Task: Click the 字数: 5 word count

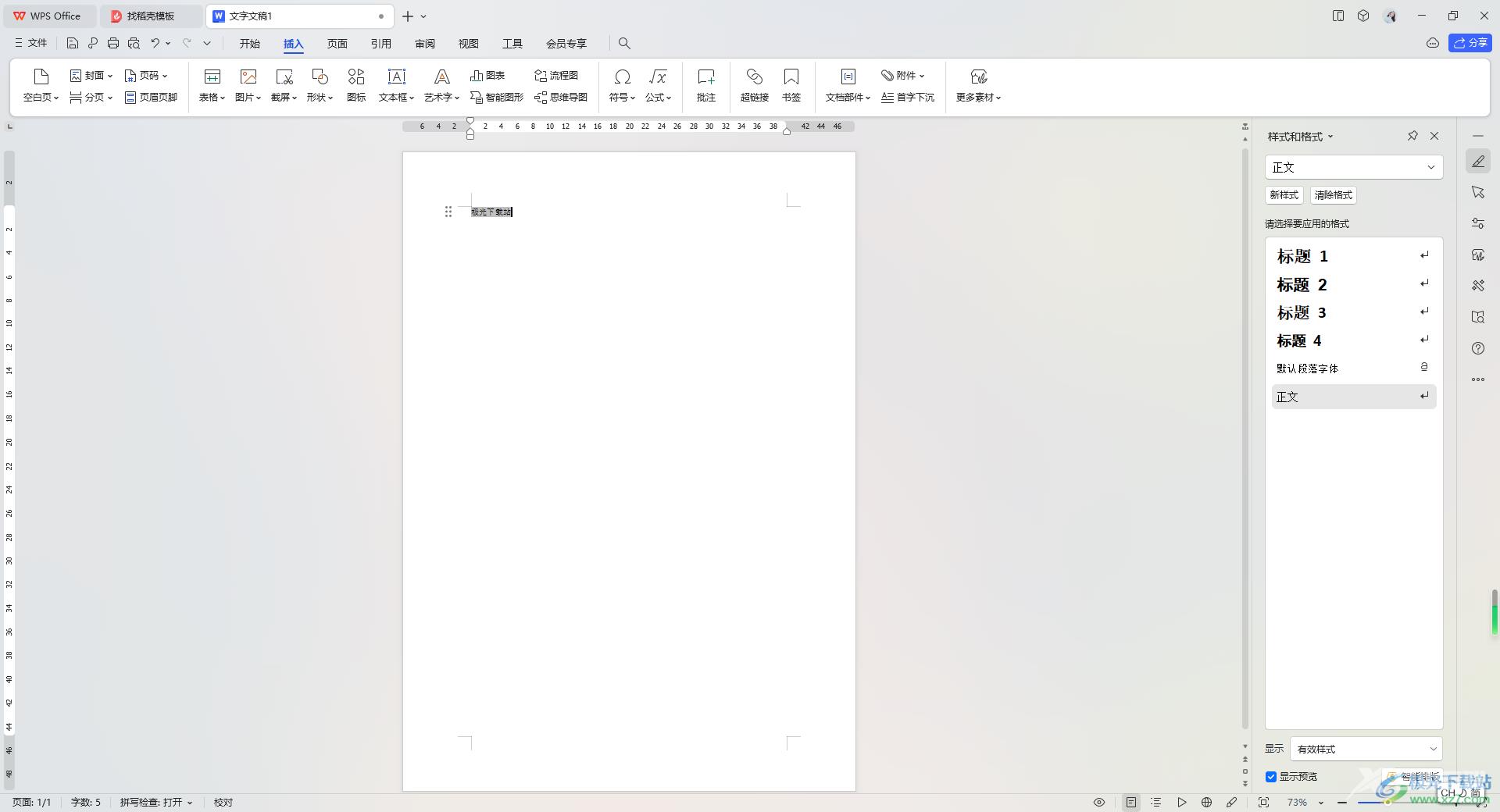Action: tap(86, 803)
